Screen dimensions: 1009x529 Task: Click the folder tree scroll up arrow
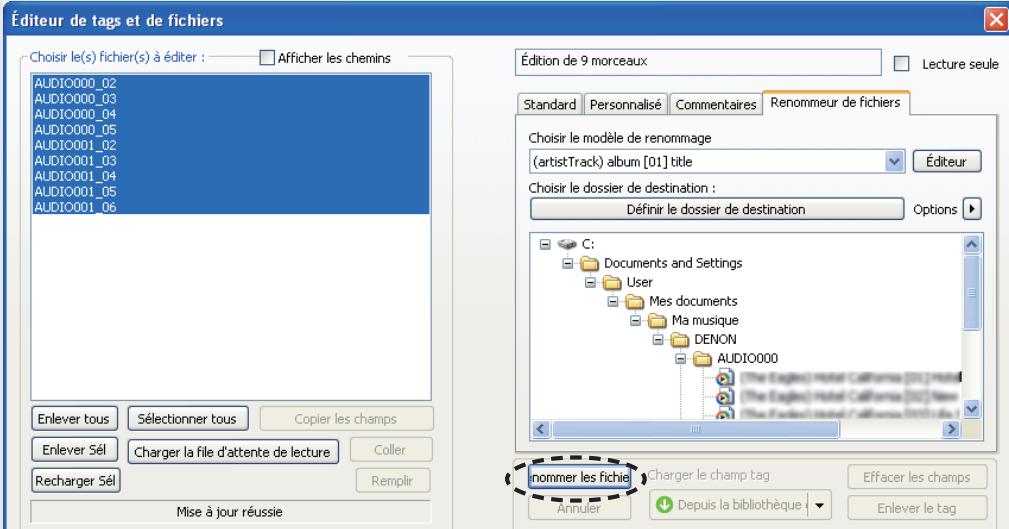coord(972,244)
